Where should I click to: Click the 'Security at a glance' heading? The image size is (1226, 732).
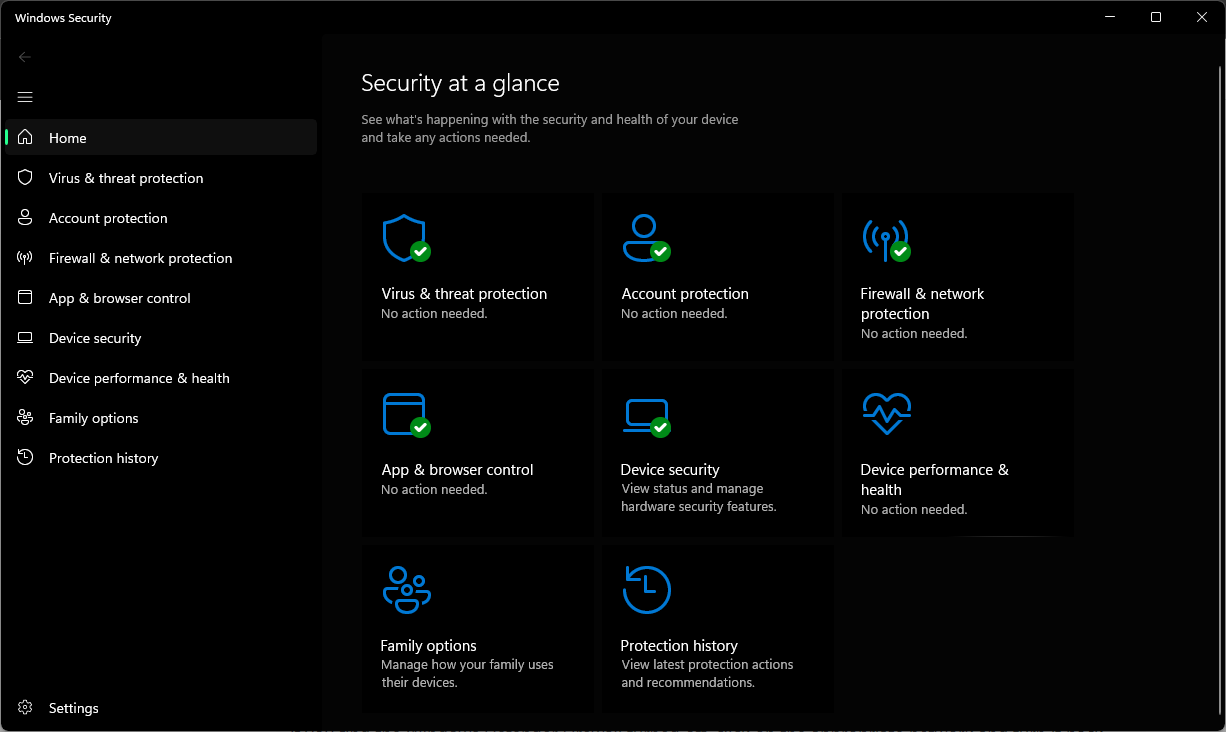coord(460,83)
